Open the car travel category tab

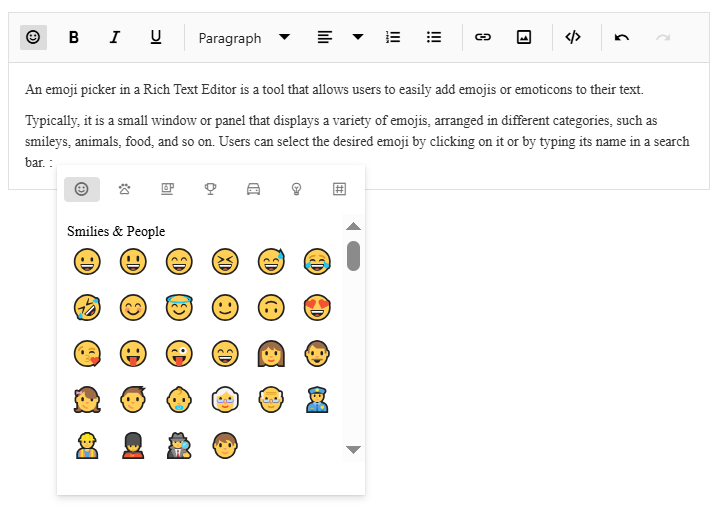coord(253,189)
